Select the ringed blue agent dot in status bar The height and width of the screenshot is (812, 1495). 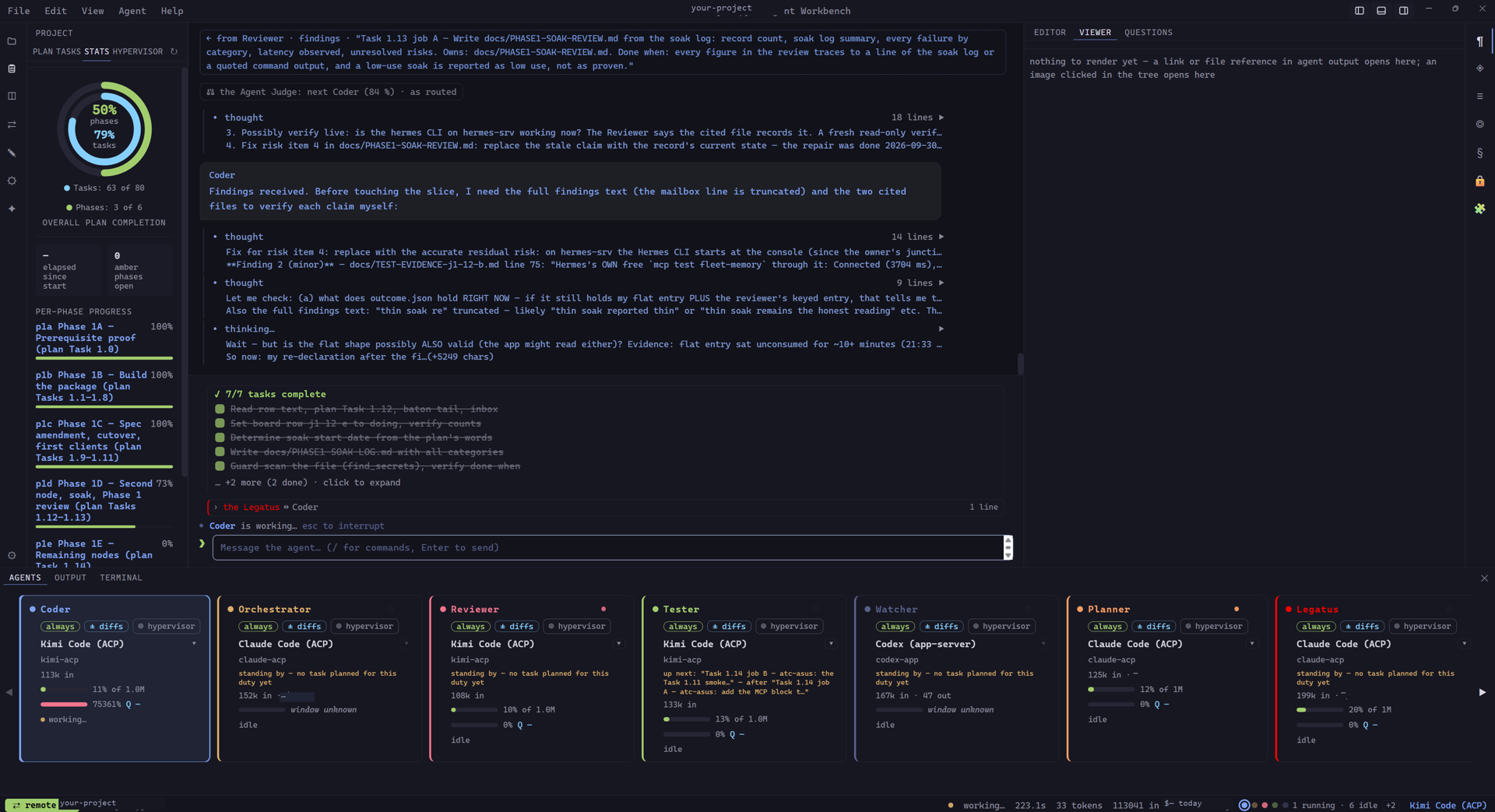coord(1244,805)
